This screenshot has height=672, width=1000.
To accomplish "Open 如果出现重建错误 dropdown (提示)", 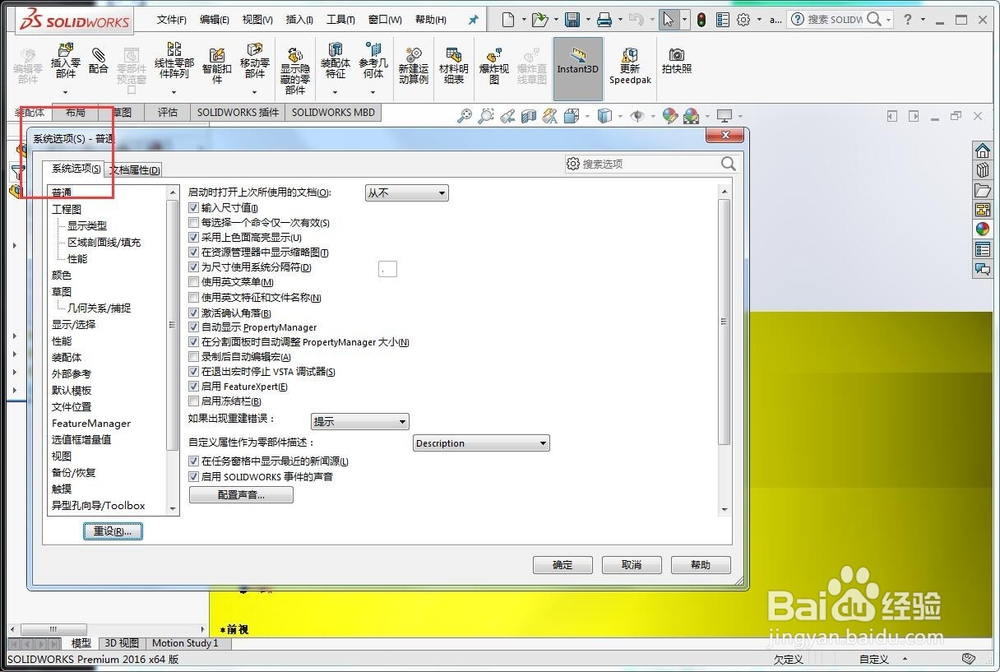I will click(x=360, y=421).
